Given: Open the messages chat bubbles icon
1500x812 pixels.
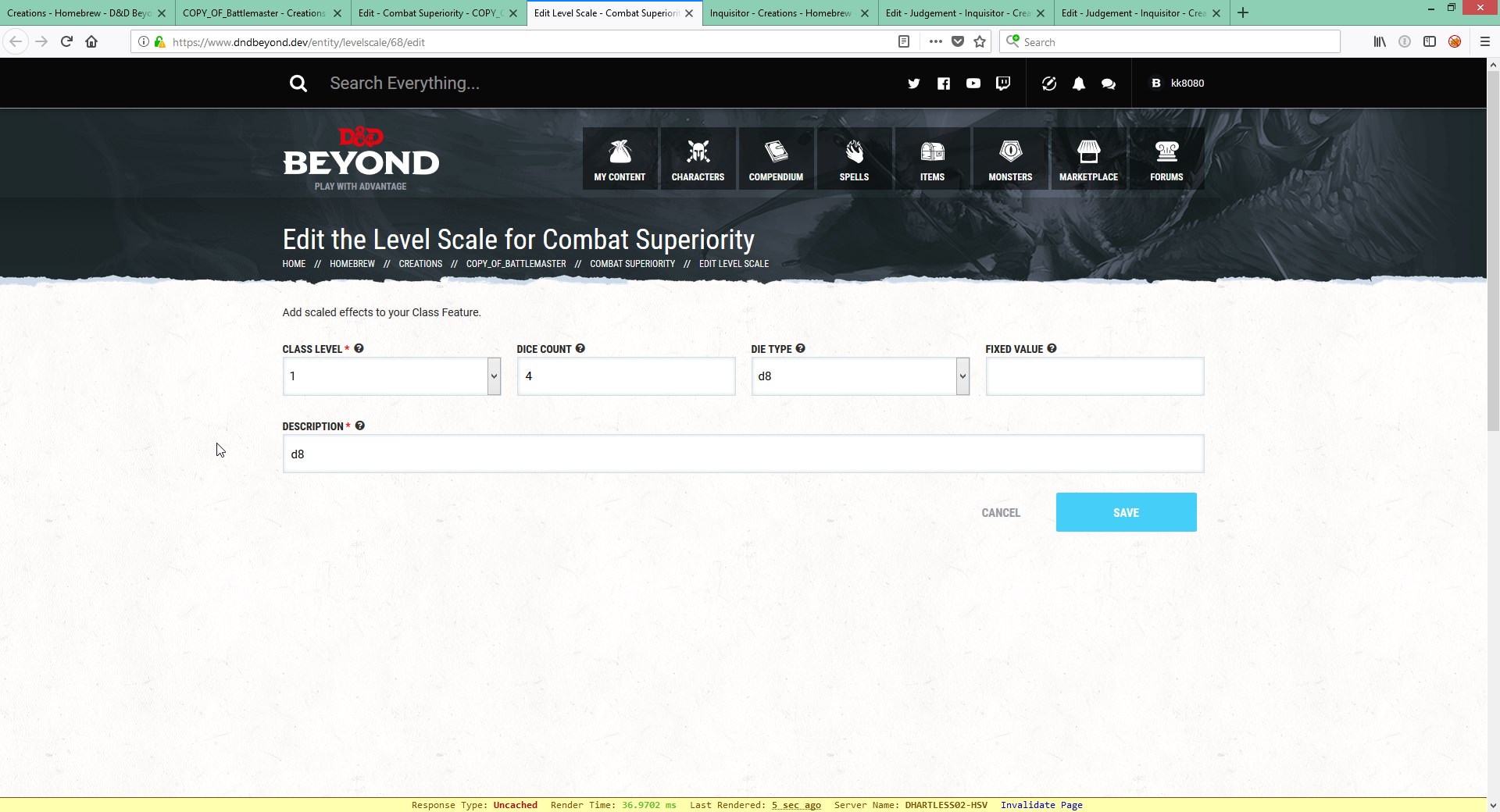Looking at the screenshot, I should click(1109, 84).
